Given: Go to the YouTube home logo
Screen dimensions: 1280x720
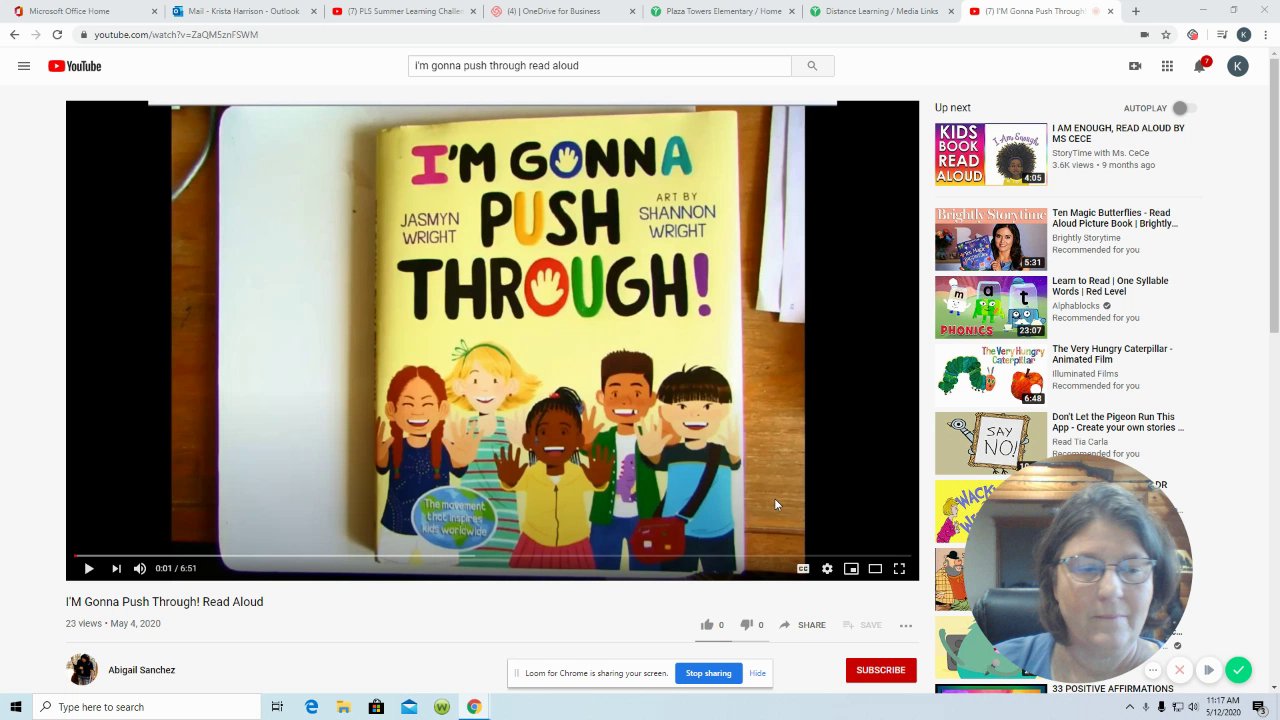Looking at the screenshot, I should 75,66.
